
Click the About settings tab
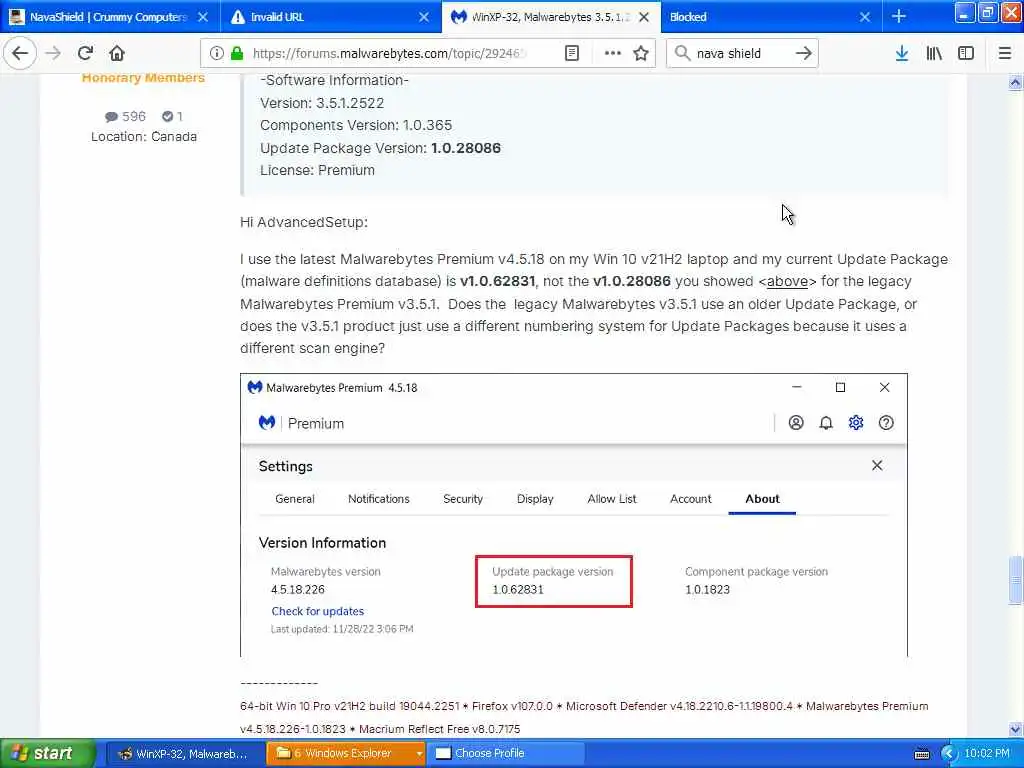point(762,499)
